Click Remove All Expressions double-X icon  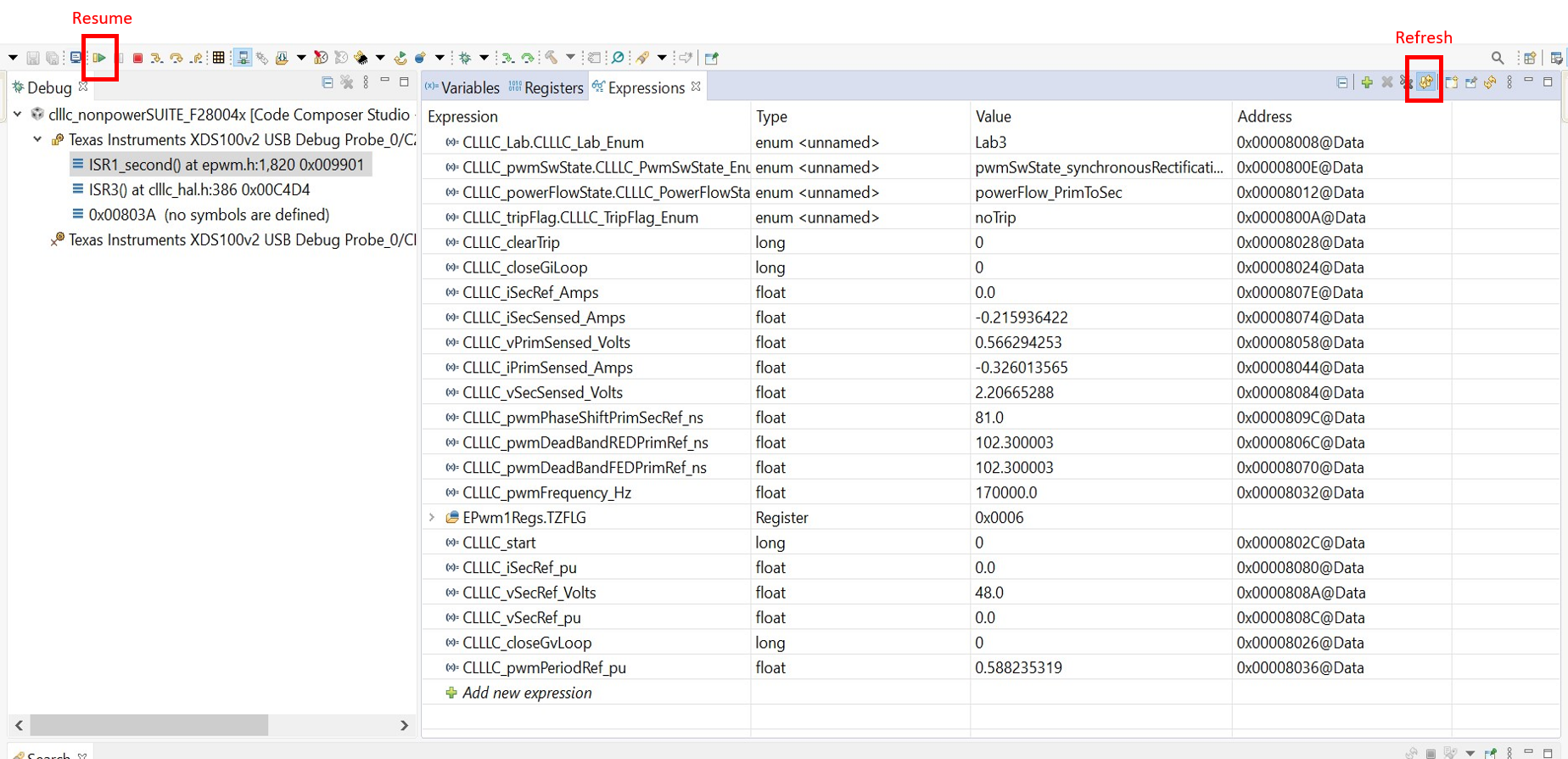pyautogui.click(x=1407, y=82)
